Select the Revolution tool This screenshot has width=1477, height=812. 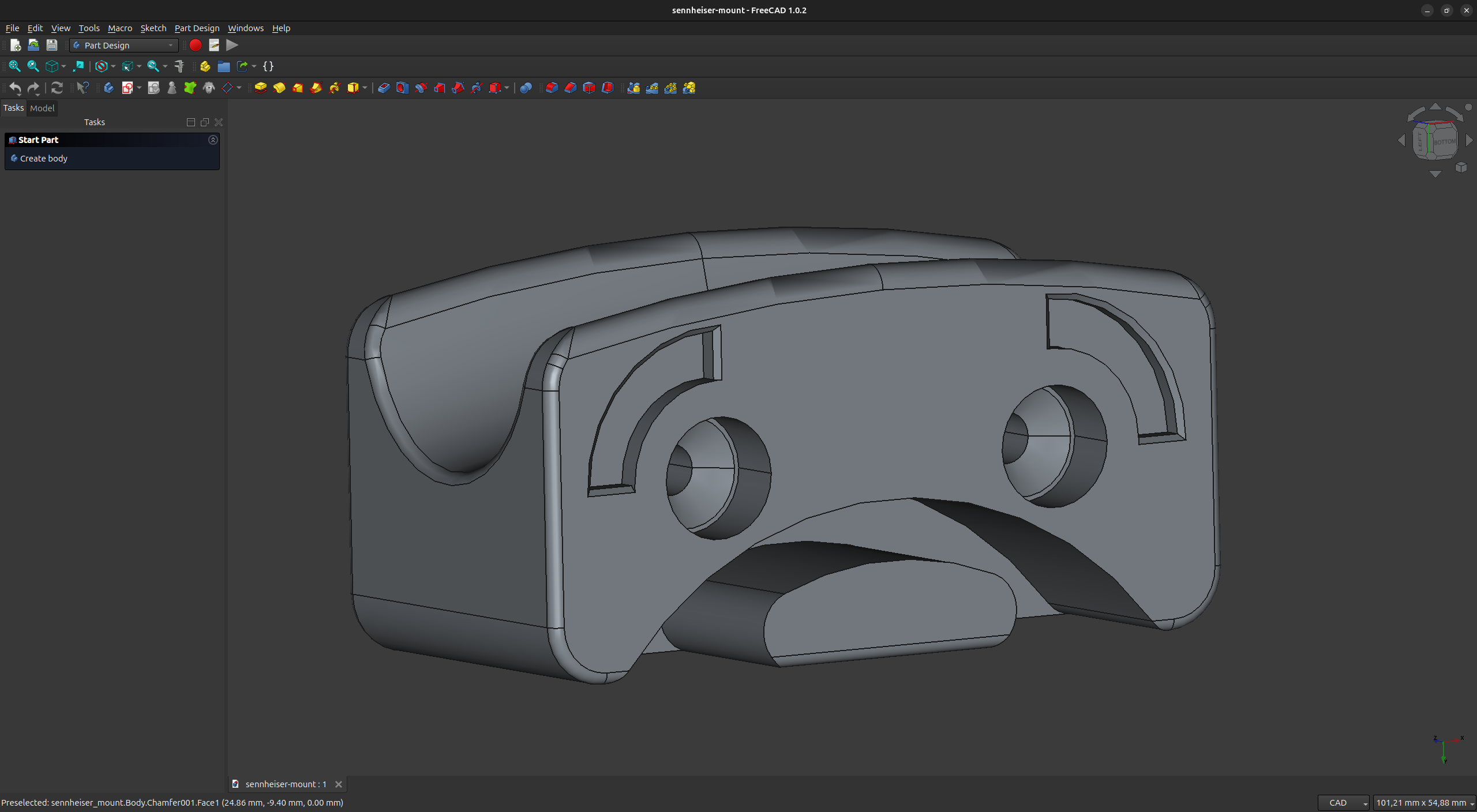point(280,88)
